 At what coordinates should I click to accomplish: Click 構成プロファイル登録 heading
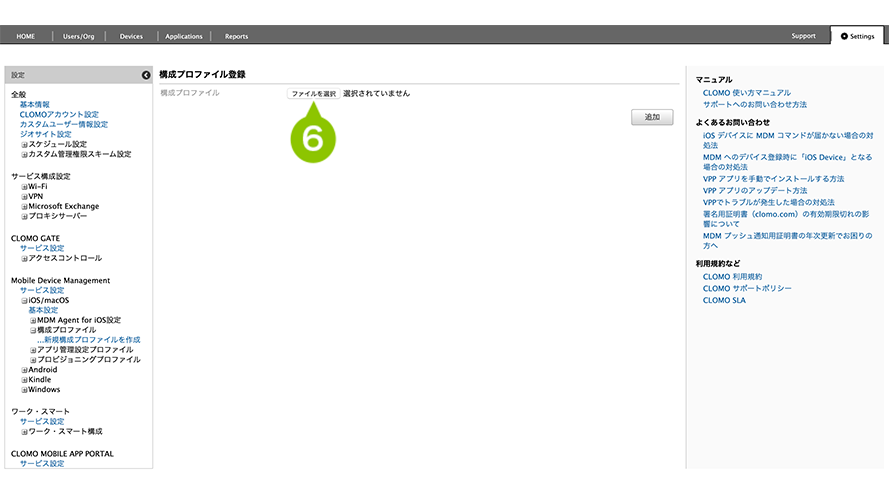click(x=202, y=74)
